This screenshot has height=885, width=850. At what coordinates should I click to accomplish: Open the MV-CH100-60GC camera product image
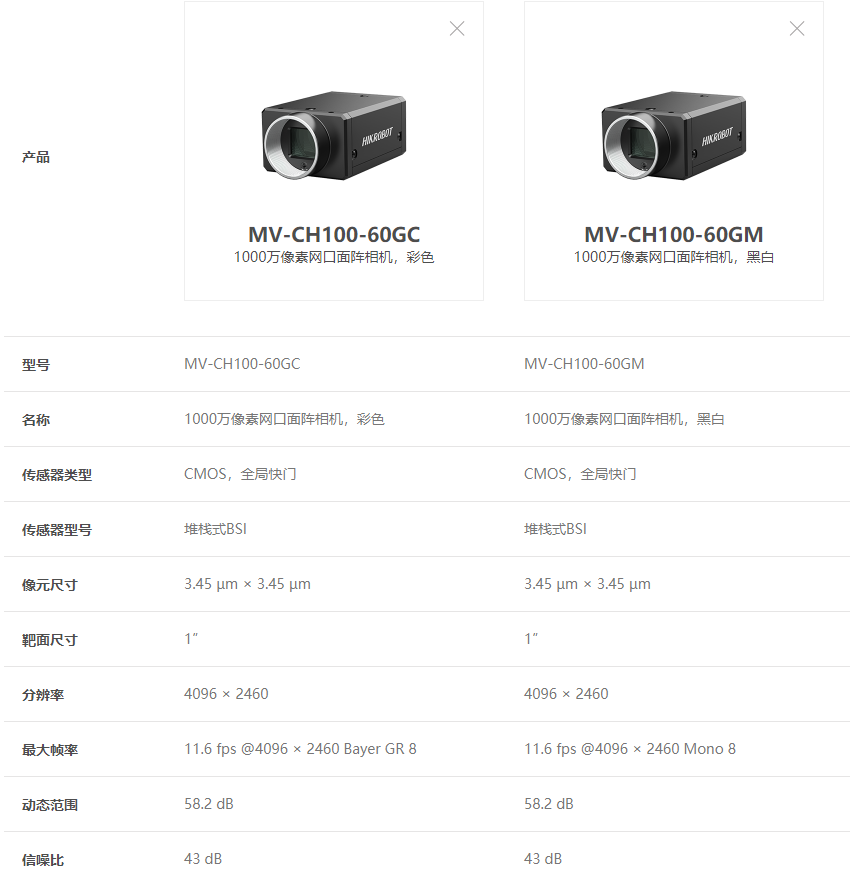click(x=334, y=135)
